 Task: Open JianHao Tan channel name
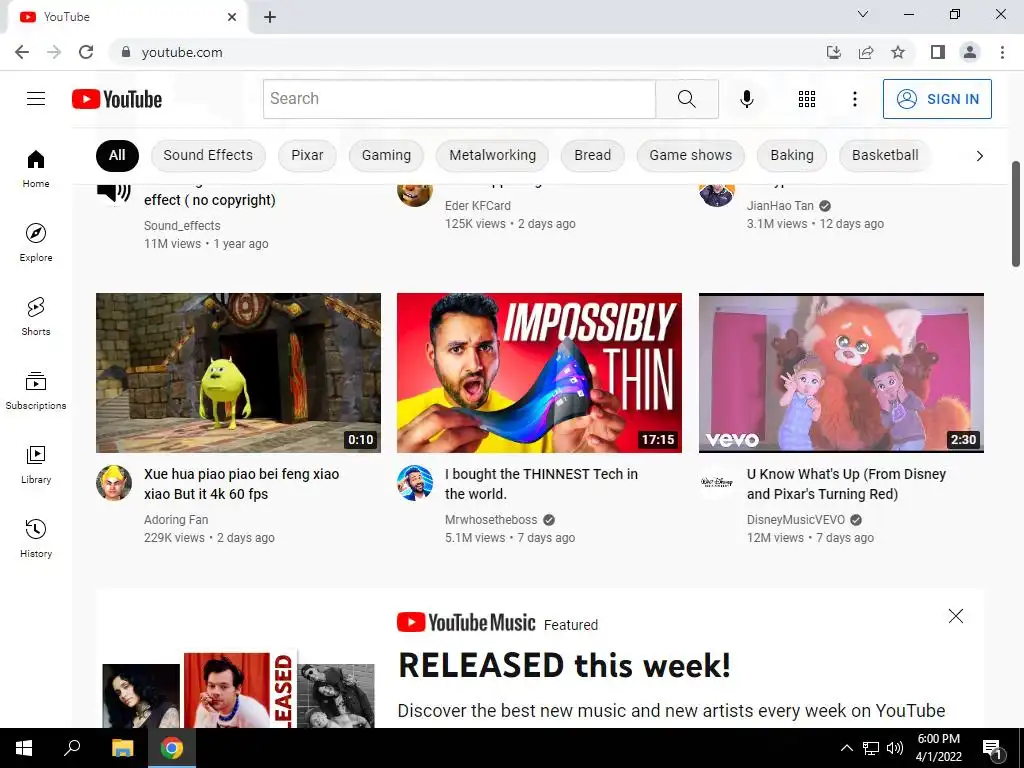tap(780, 206)
